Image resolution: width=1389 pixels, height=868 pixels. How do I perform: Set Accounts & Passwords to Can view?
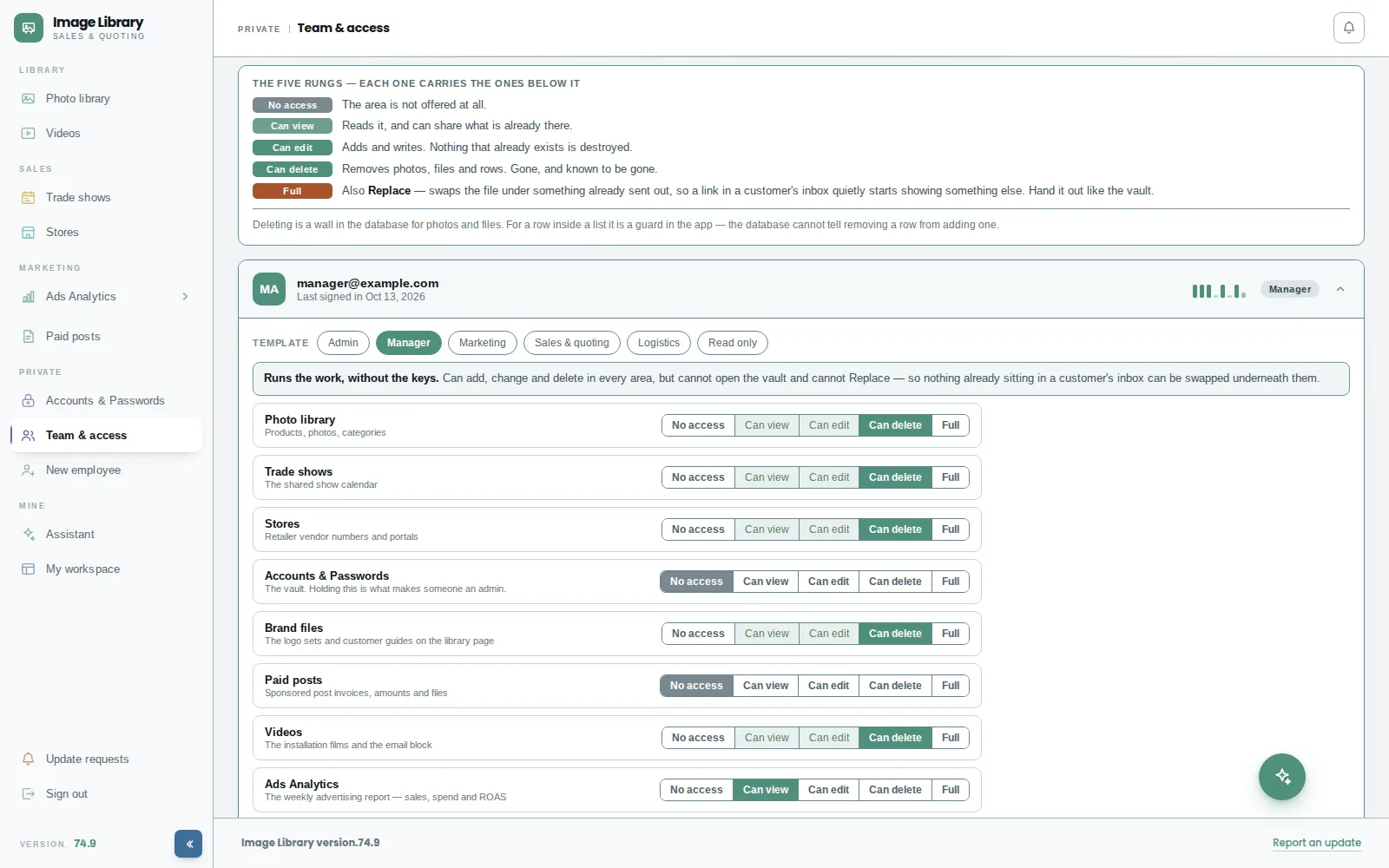pos(766,582)
